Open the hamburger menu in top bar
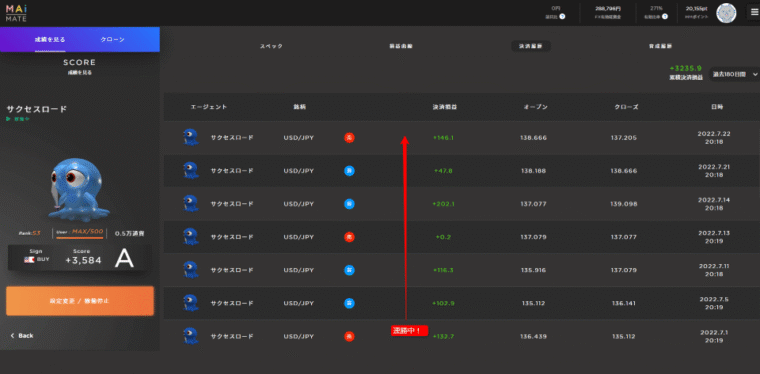The width and height of the screenshot is (760, 374). coord(755,13)
